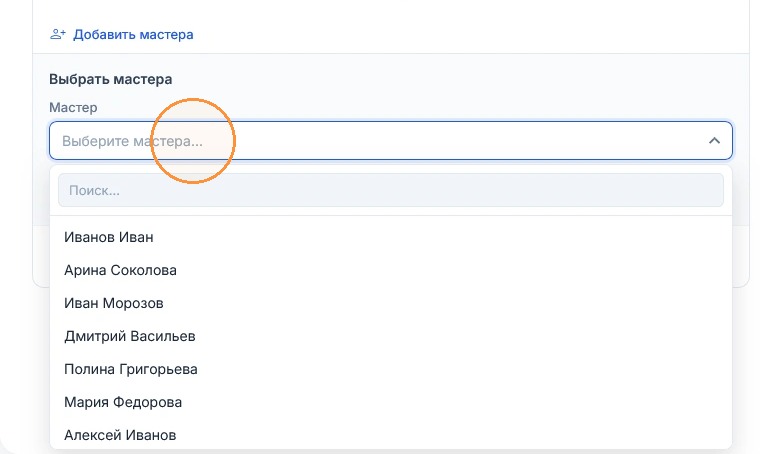
Task: Pick Иван Морозов from the dropdown
Action: [391, 303]
